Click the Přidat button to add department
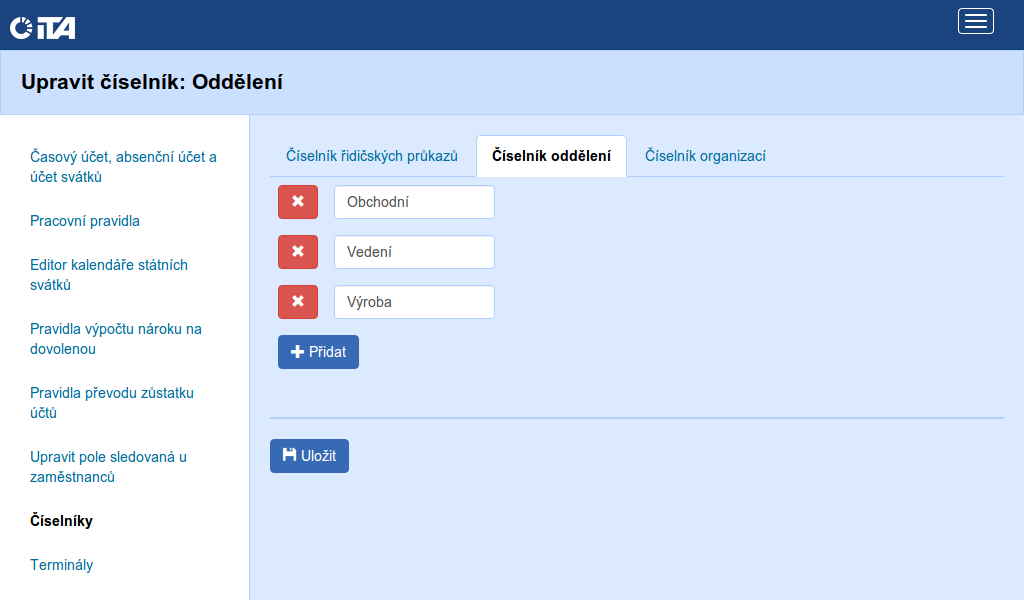This screenshot has width=1024, height=600. [318, 352]
